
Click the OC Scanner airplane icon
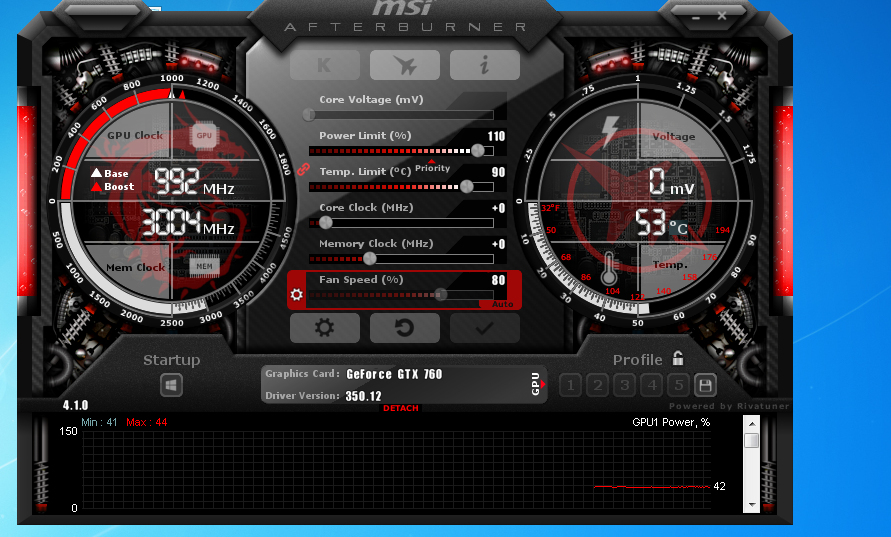405,65
